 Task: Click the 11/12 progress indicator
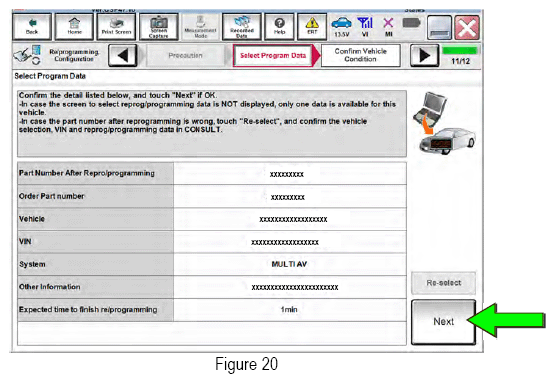[460, 57]
